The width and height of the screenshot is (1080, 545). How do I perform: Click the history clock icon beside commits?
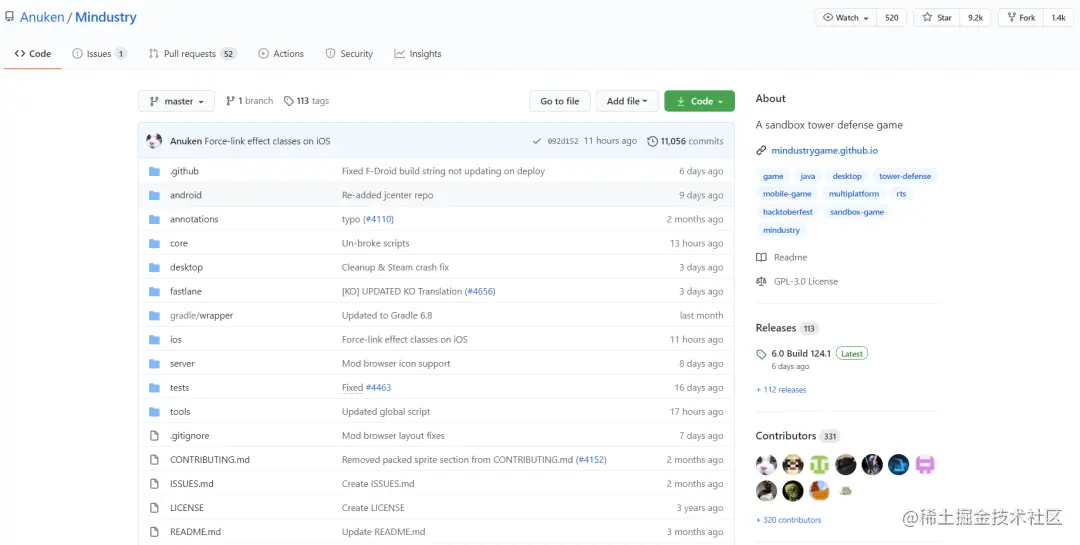(652, 141)
